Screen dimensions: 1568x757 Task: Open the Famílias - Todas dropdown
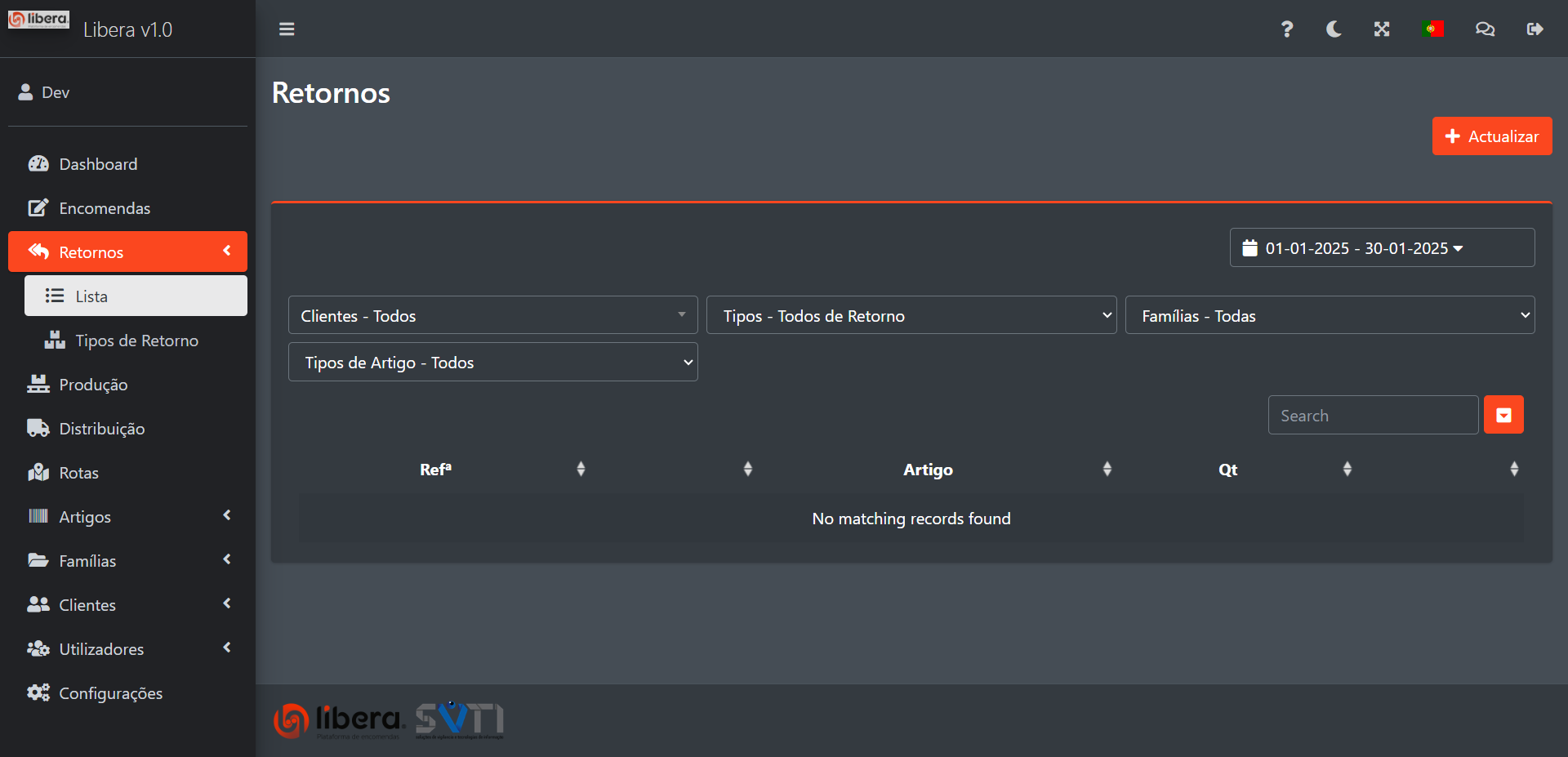coord(1330,315)
